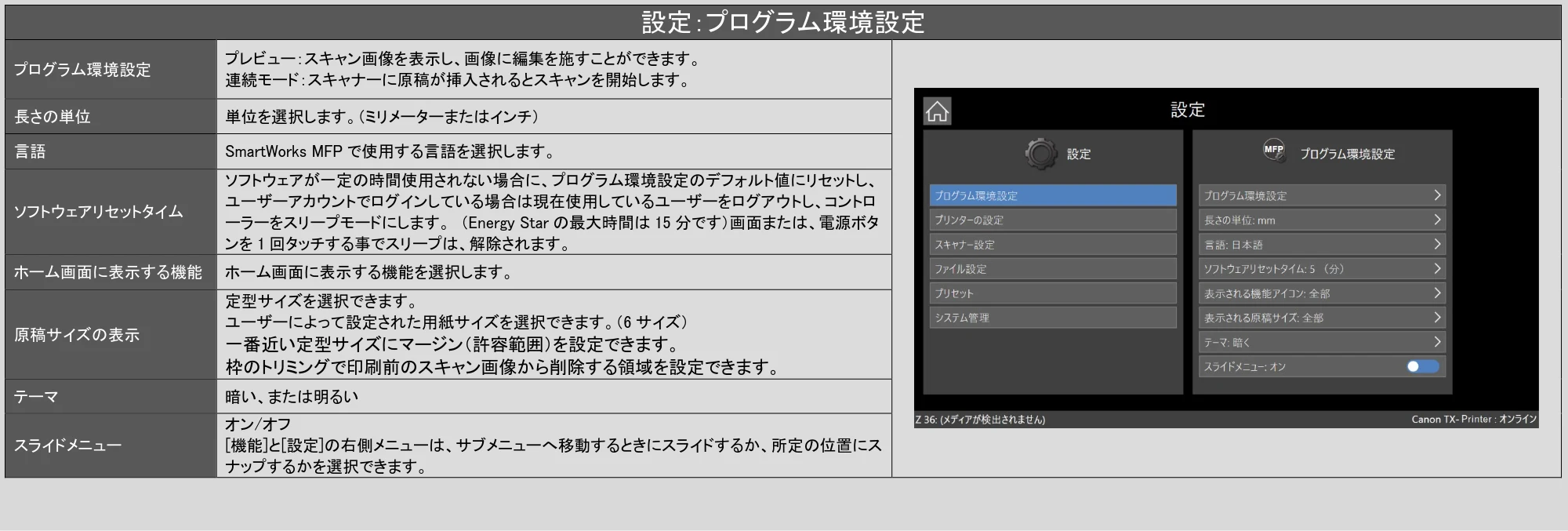The image size is (1568, 531).
Task: Click the スライドメニュー: オン label text
Action: point(1245,367)
